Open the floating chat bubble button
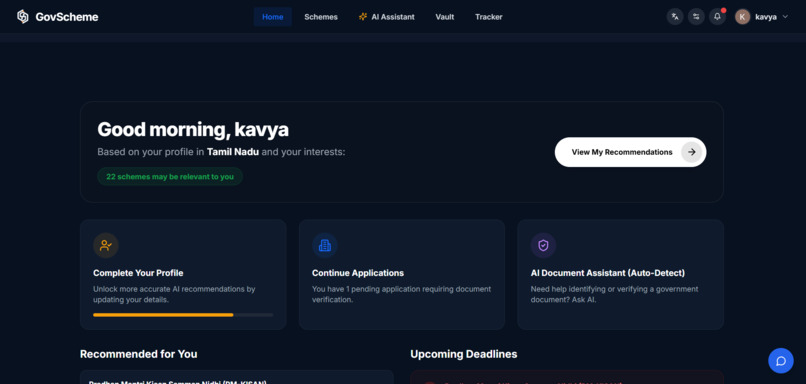The width and height of the screenshot is (806, 384). (x=781, y=360)
